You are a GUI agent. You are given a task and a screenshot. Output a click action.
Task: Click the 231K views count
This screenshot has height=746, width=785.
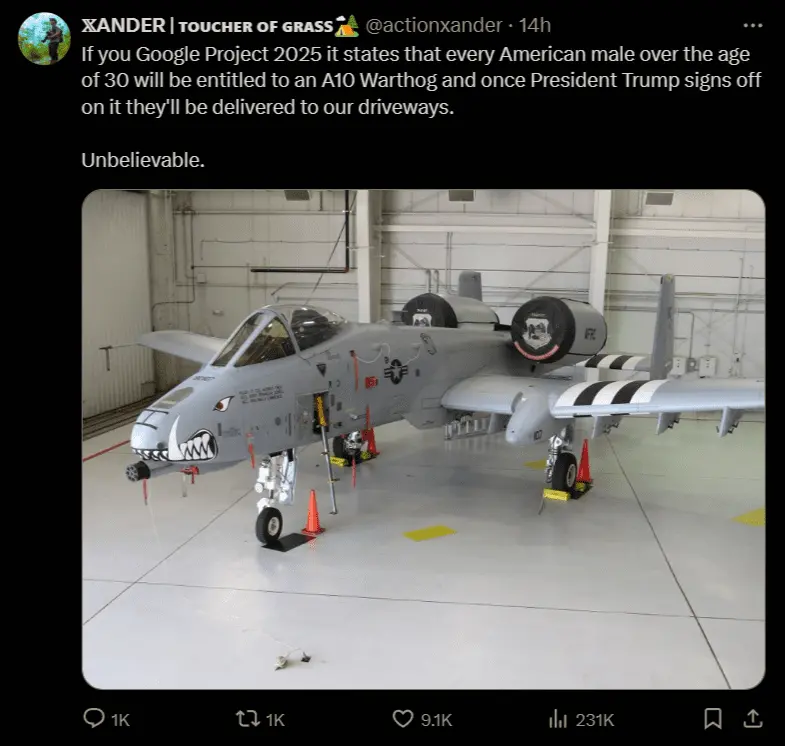pyautogui.click(x=595, y=719)
